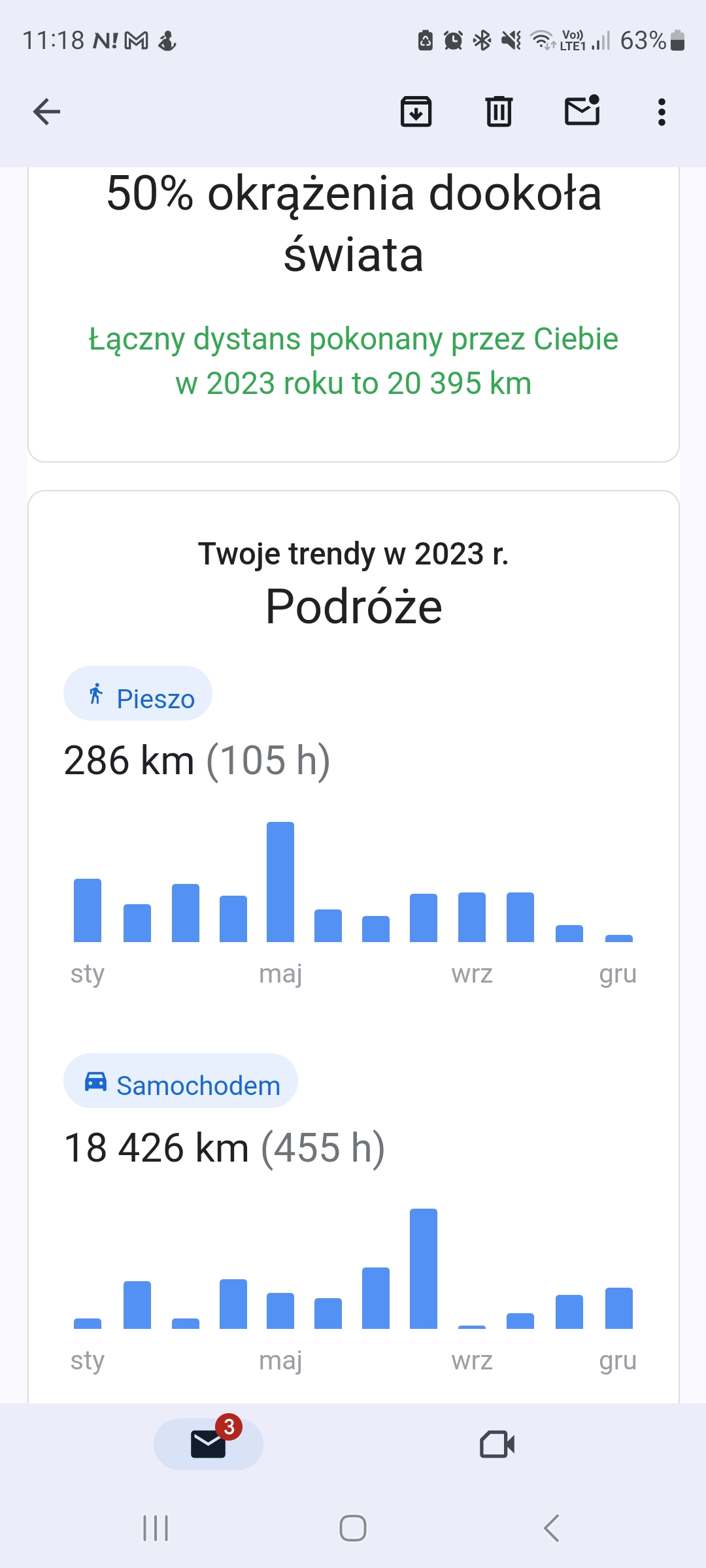Go back to the inbox
Screen dimensions: 706x1568
[46, 112]
